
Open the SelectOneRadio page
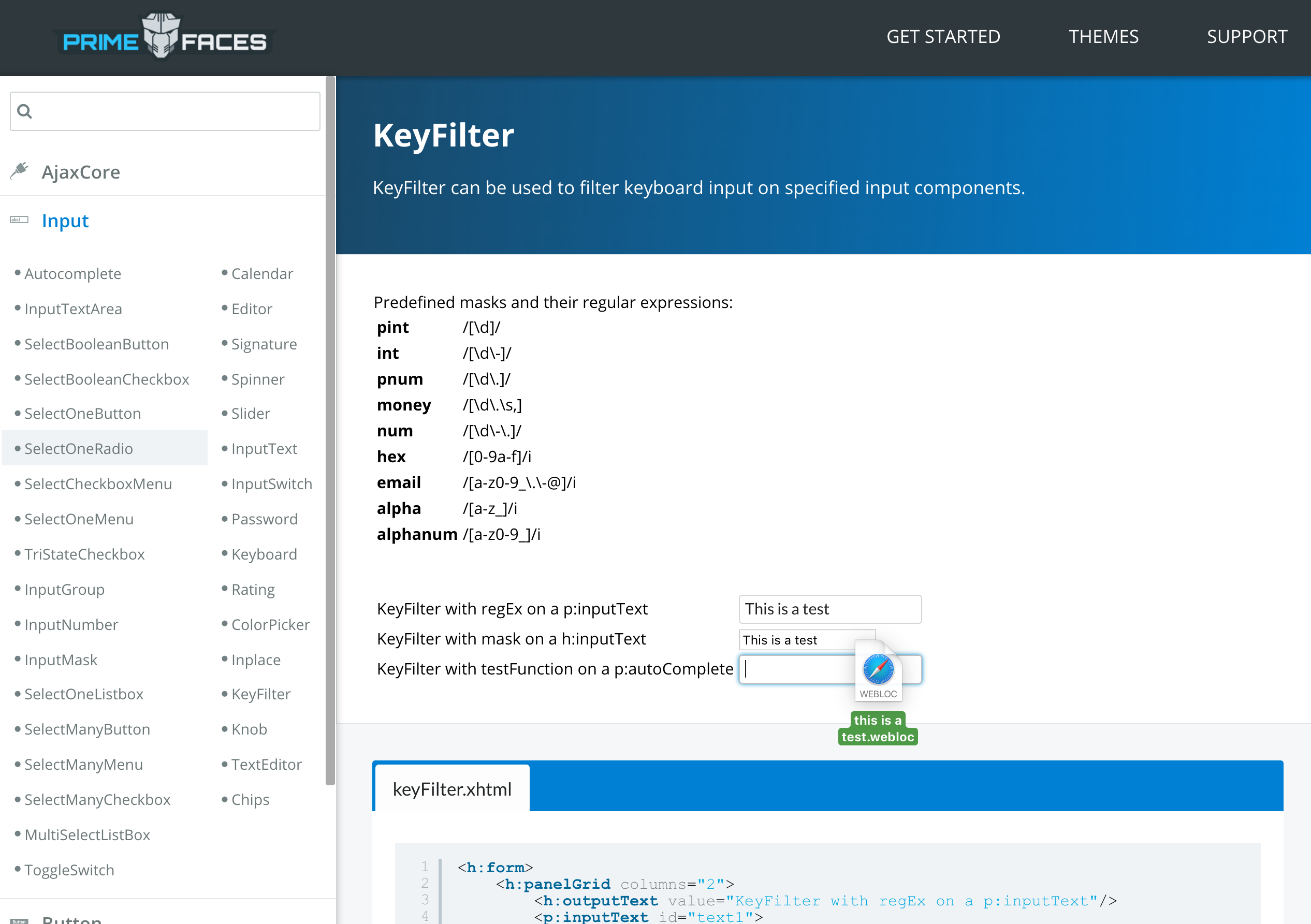pyautogui.click(x=79, y=449)
